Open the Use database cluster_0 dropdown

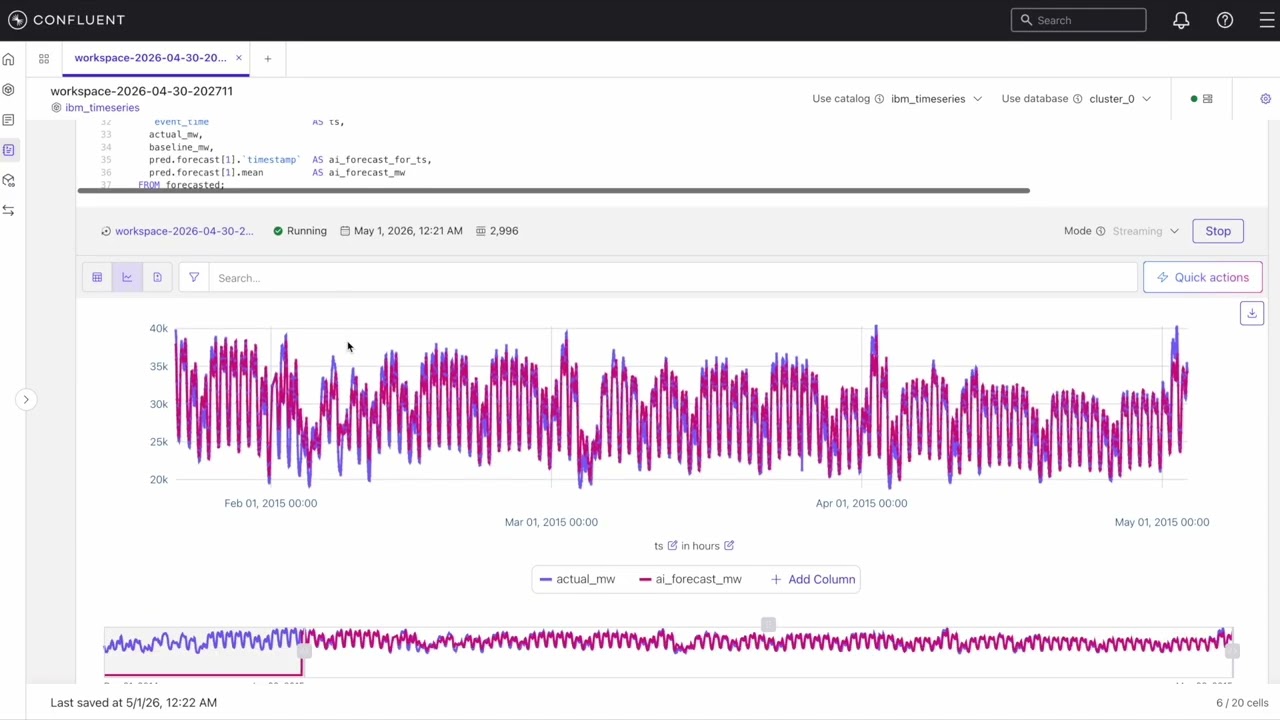(x=1120, y=99)
